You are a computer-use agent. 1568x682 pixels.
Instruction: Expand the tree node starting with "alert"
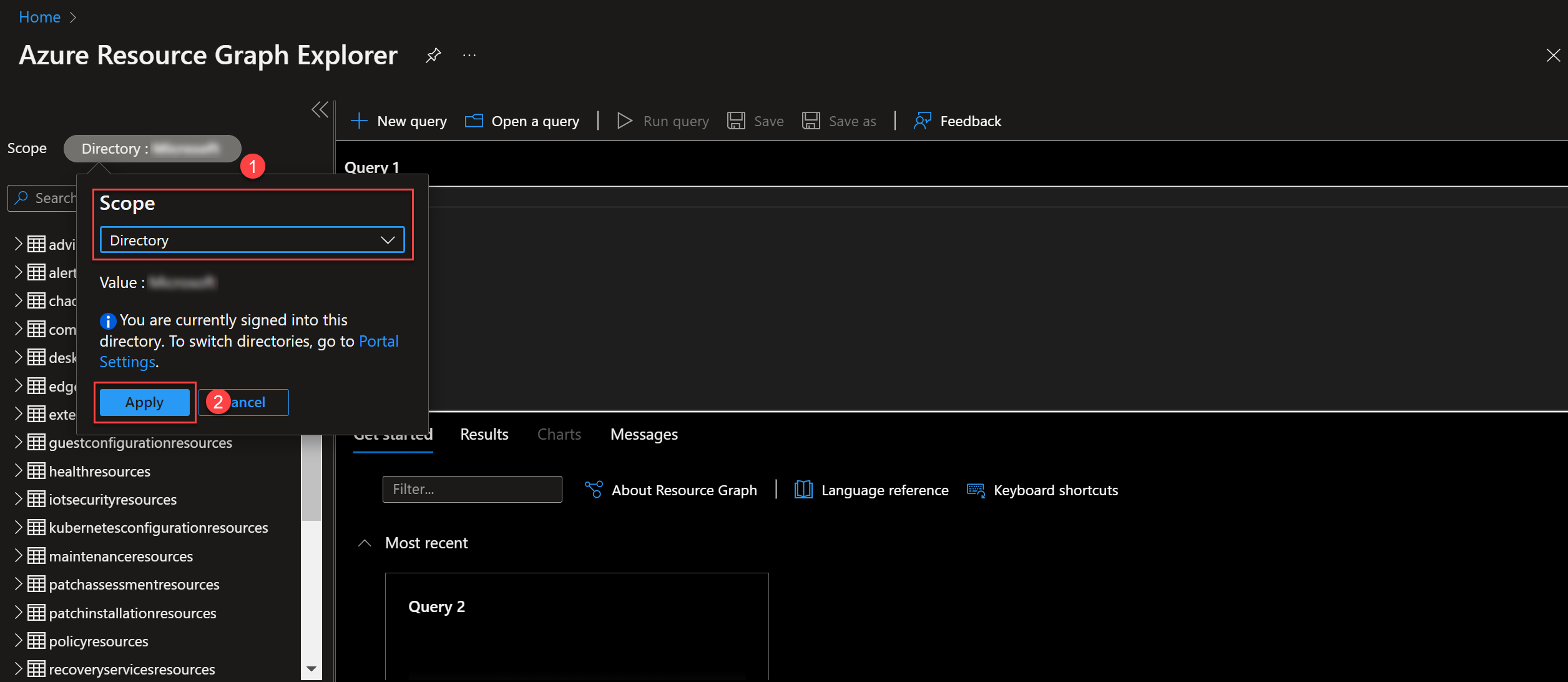pyautogui.click(x=18, y=272)
